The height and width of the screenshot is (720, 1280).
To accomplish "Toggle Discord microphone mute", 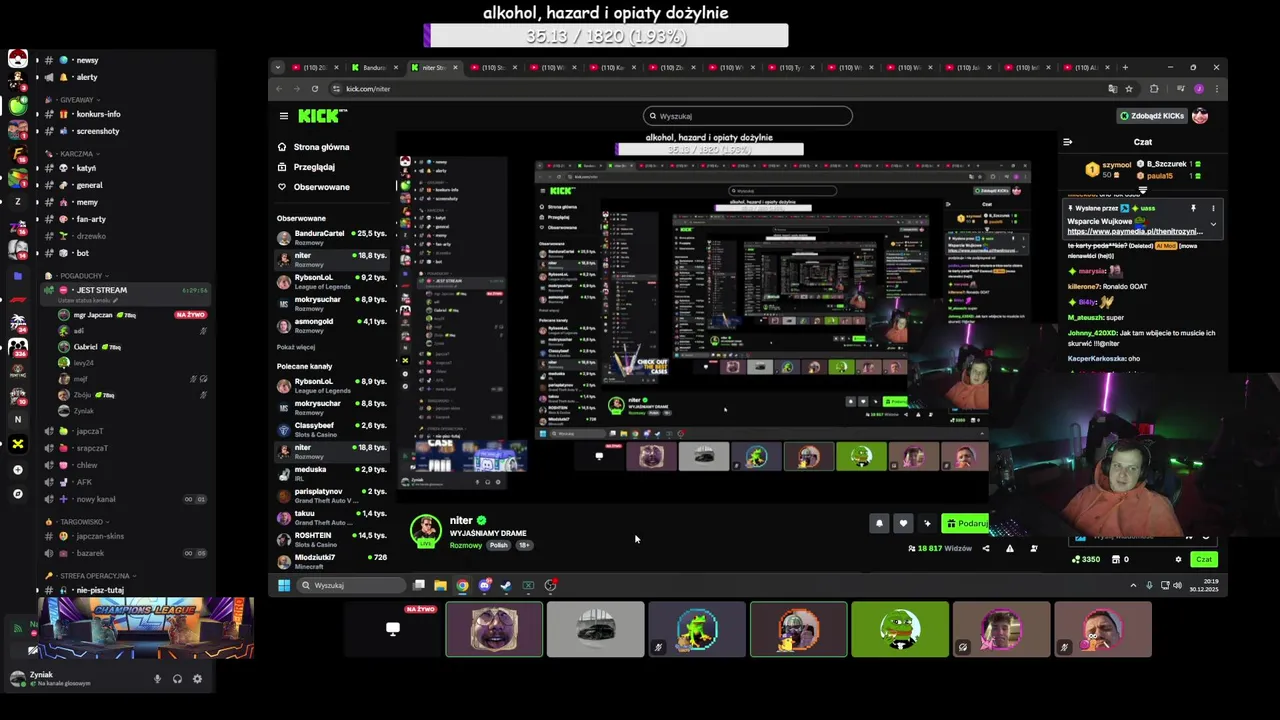I will tap(157, 679).
